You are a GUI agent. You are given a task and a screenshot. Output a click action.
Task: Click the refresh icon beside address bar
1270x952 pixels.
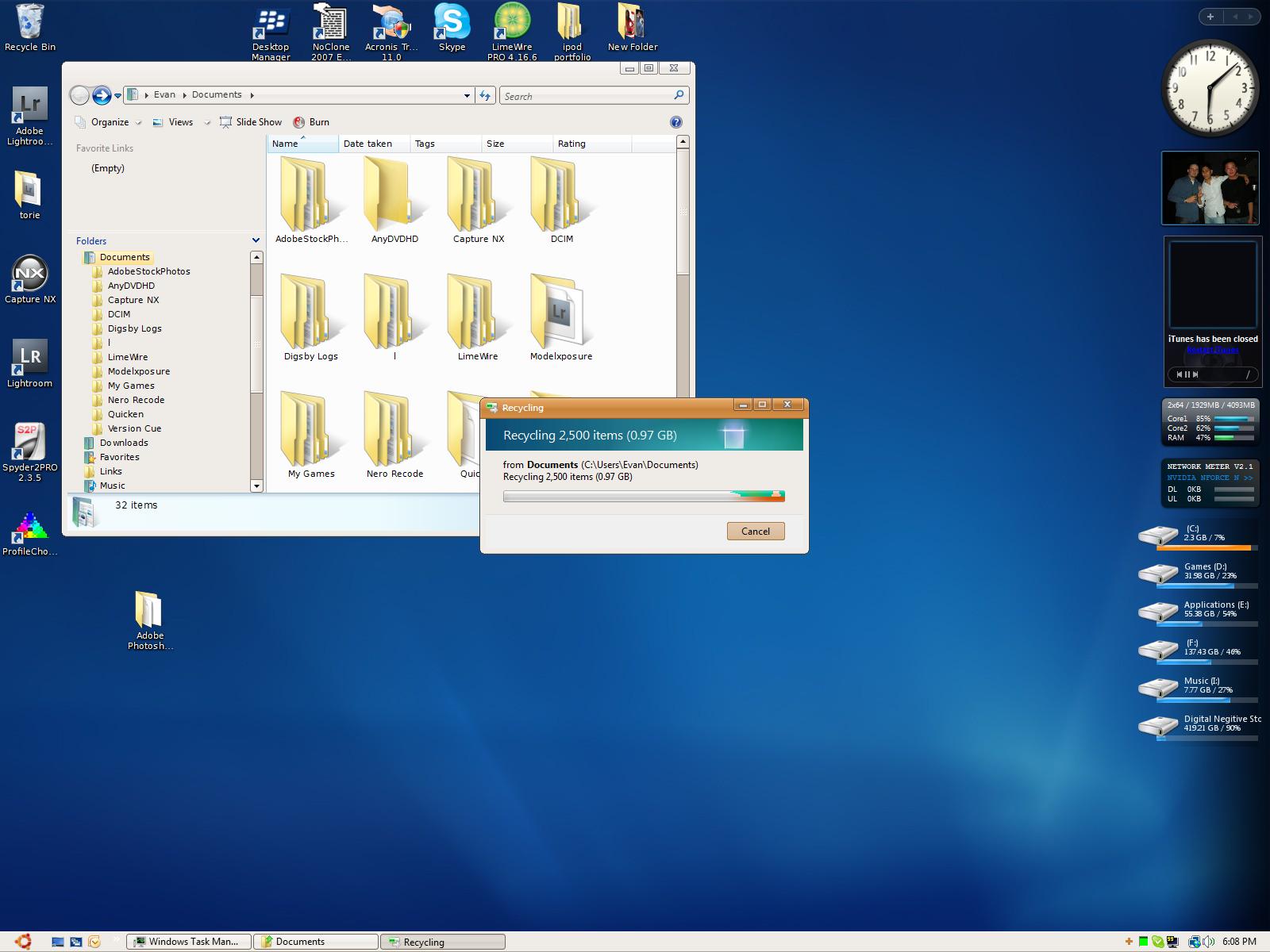click(485, 95)
